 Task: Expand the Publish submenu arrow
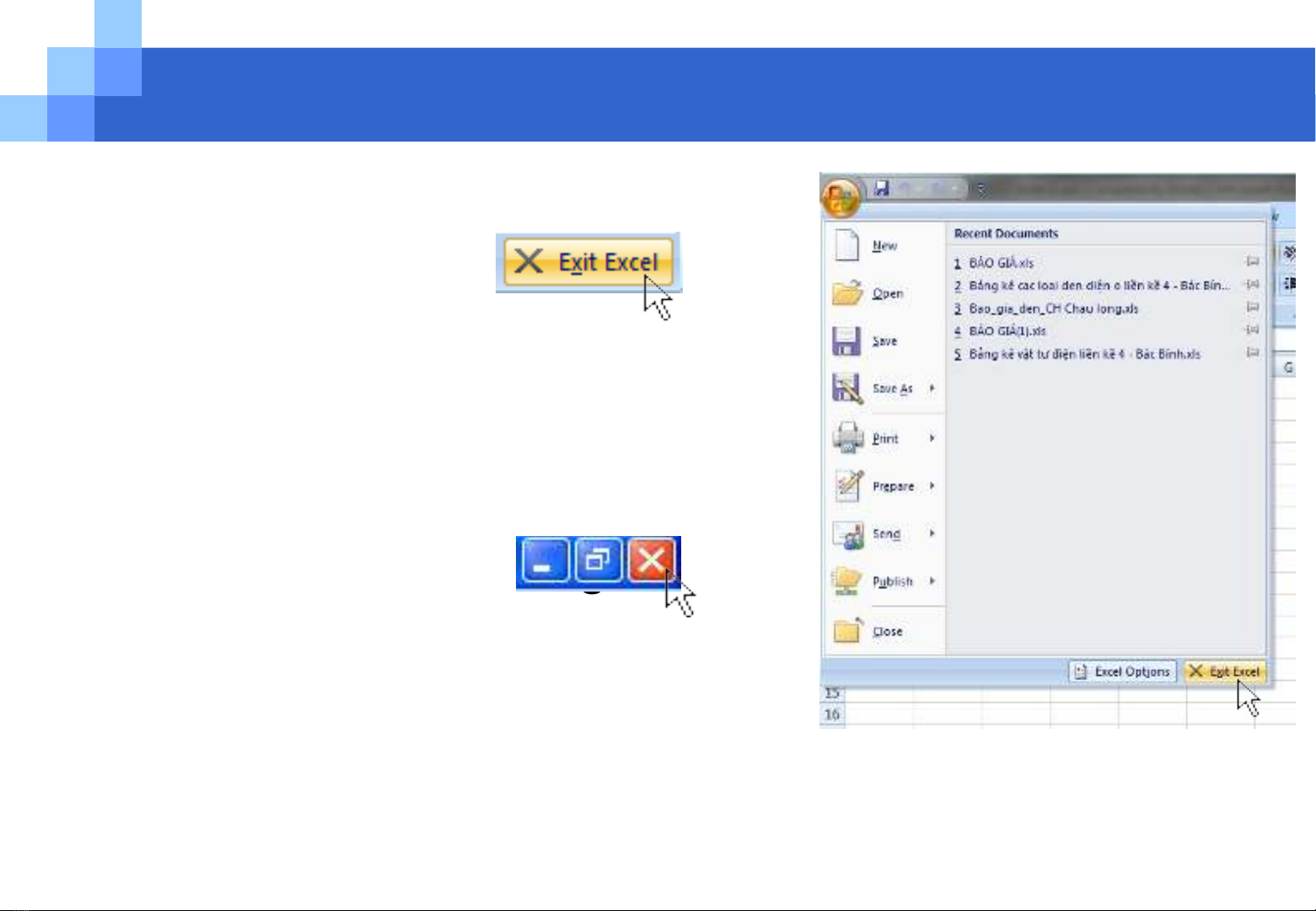pyautogui.click(x=932, y=581)
